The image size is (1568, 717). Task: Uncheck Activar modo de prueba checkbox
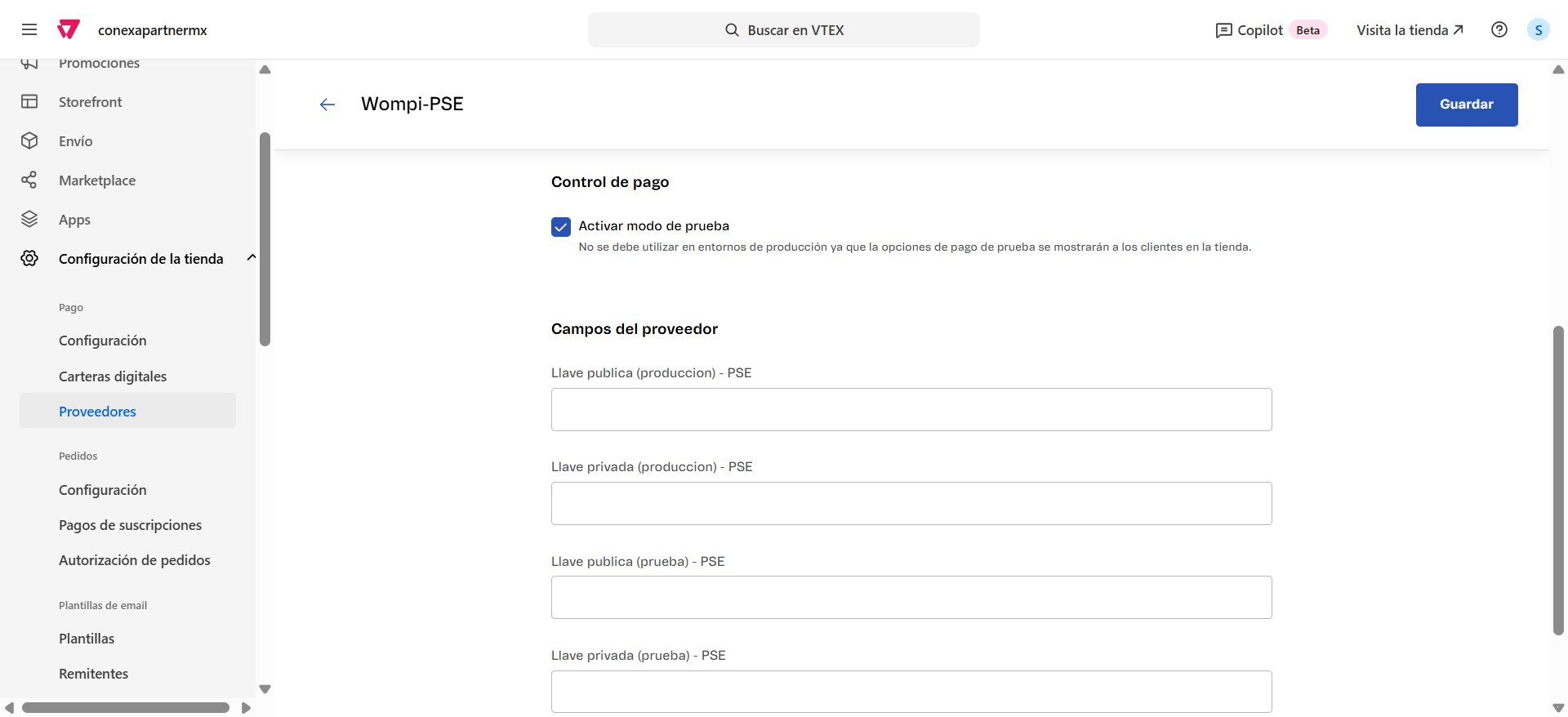click(x=561, y=227)
